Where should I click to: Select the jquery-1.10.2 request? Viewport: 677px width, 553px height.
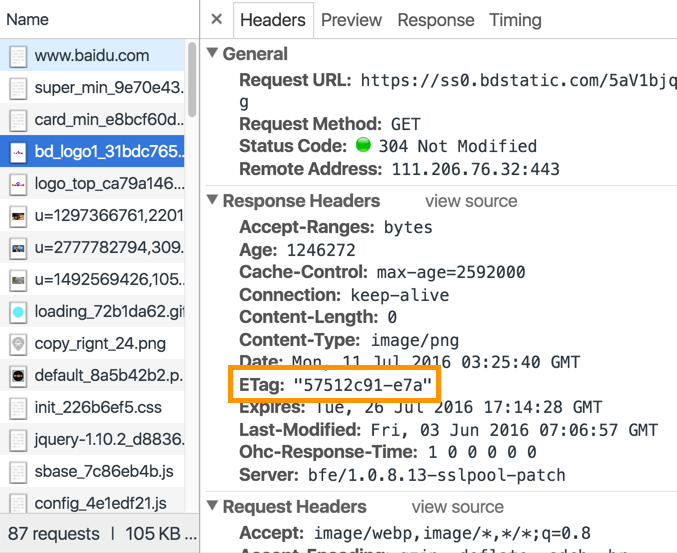coord(107,440)
